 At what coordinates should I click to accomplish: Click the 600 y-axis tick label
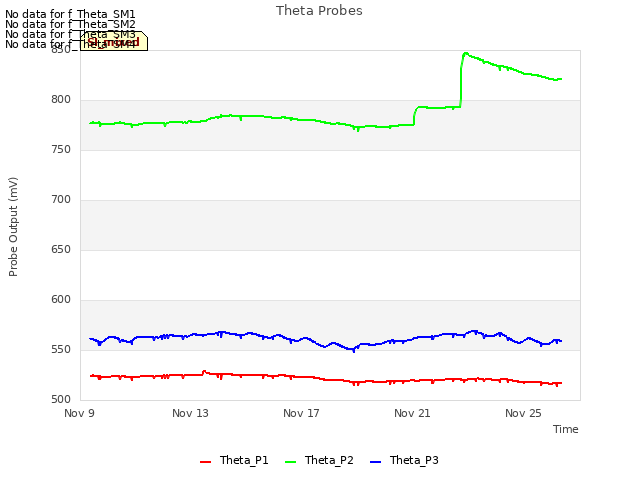click(61, 300)
